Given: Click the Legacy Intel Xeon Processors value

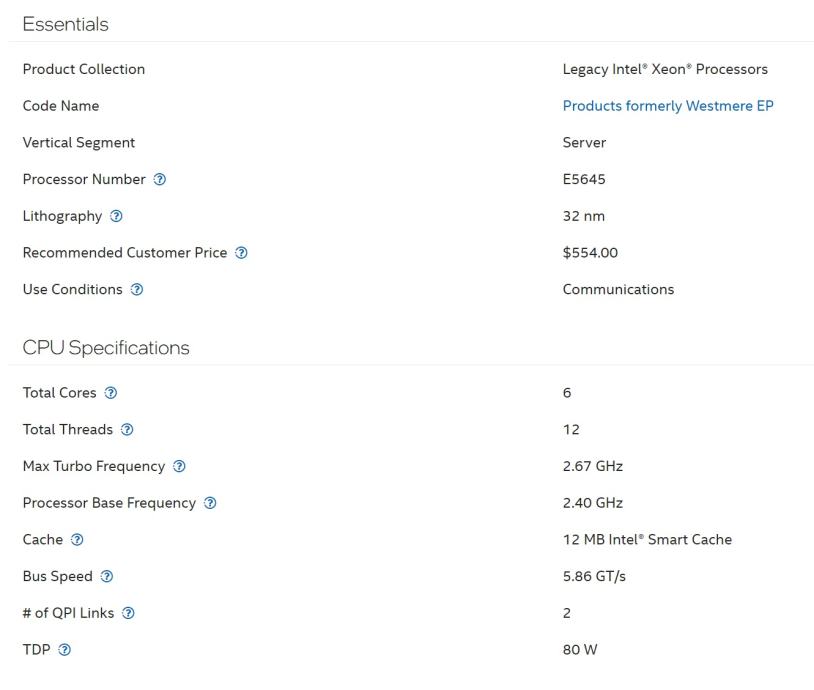Looking at the screenshot, I should 665,69.
